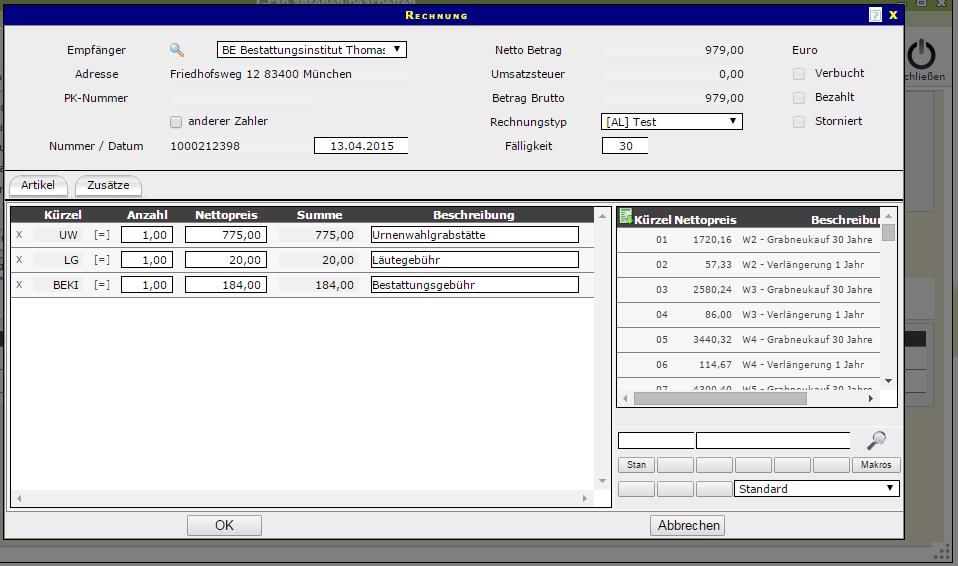Open the help icon in Rechnung title bar
Image resolution: width=958 pixels, height=566 pixels.
(x=875, y=15)
